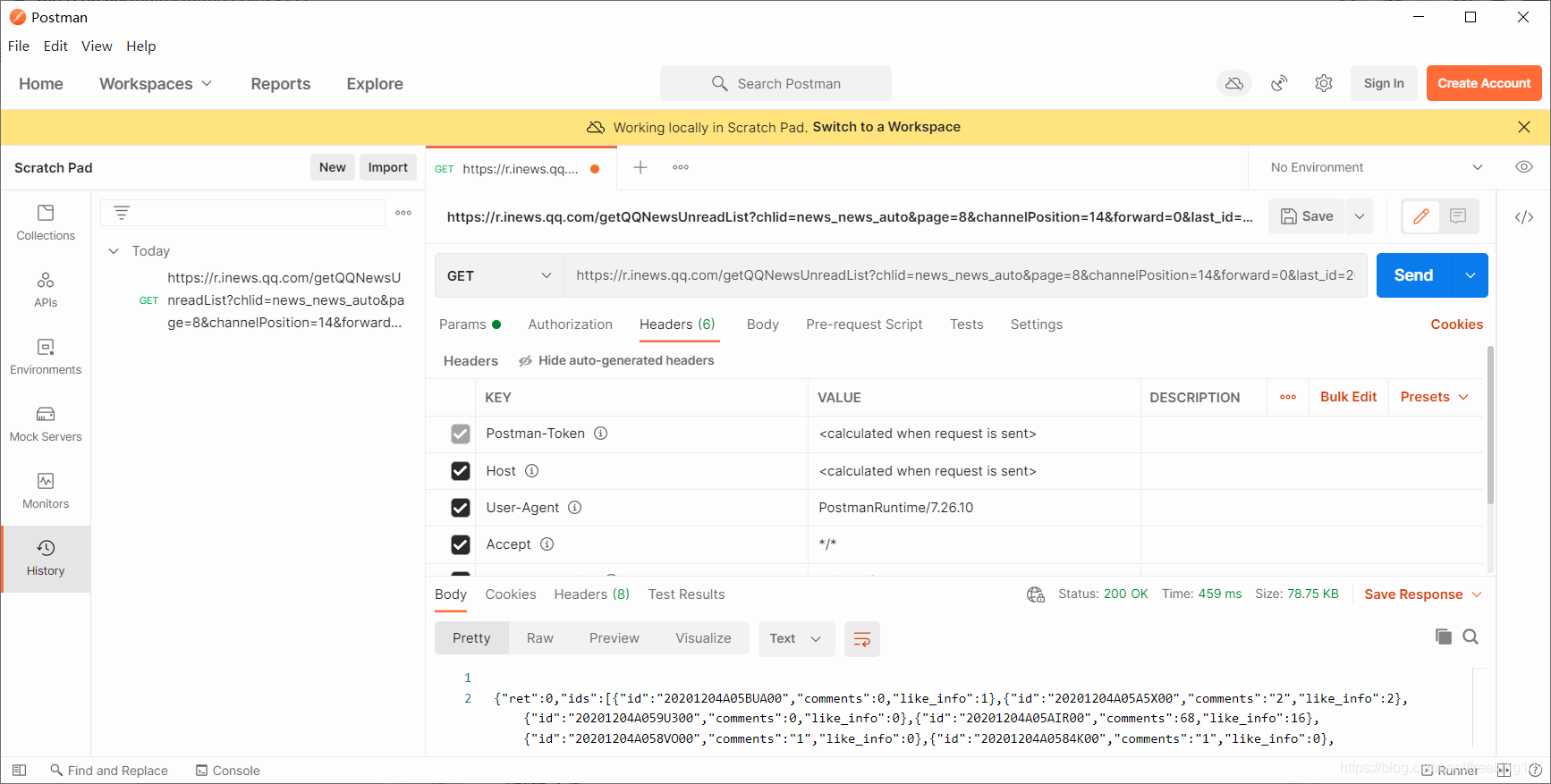Screen dimensions: 1551x784
Task: Open the Monitors sidebar panel
Action: click(46, 492)
